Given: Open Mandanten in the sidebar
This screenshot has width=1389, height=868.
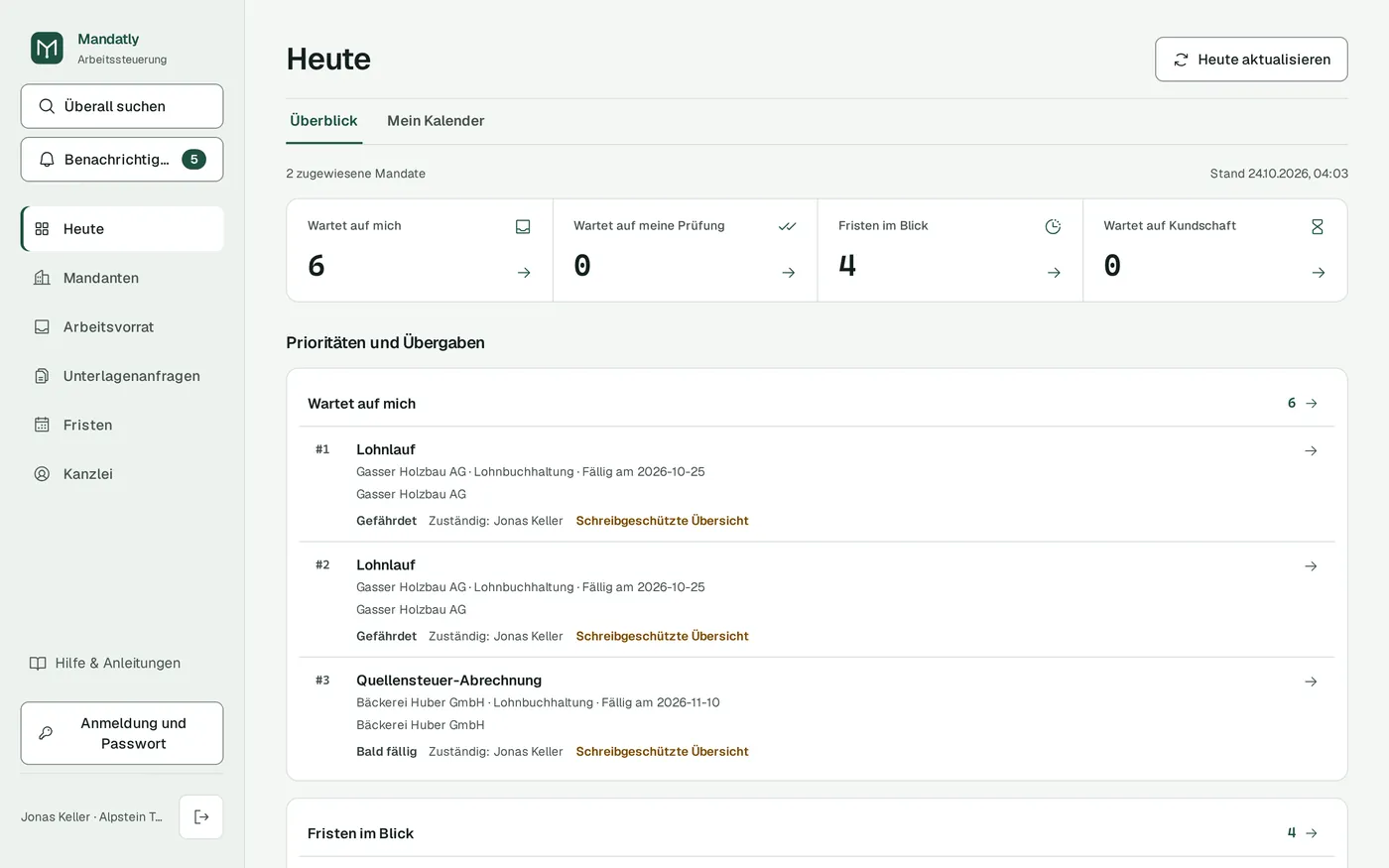Looking at the screenshot, I should coord(122,278).
